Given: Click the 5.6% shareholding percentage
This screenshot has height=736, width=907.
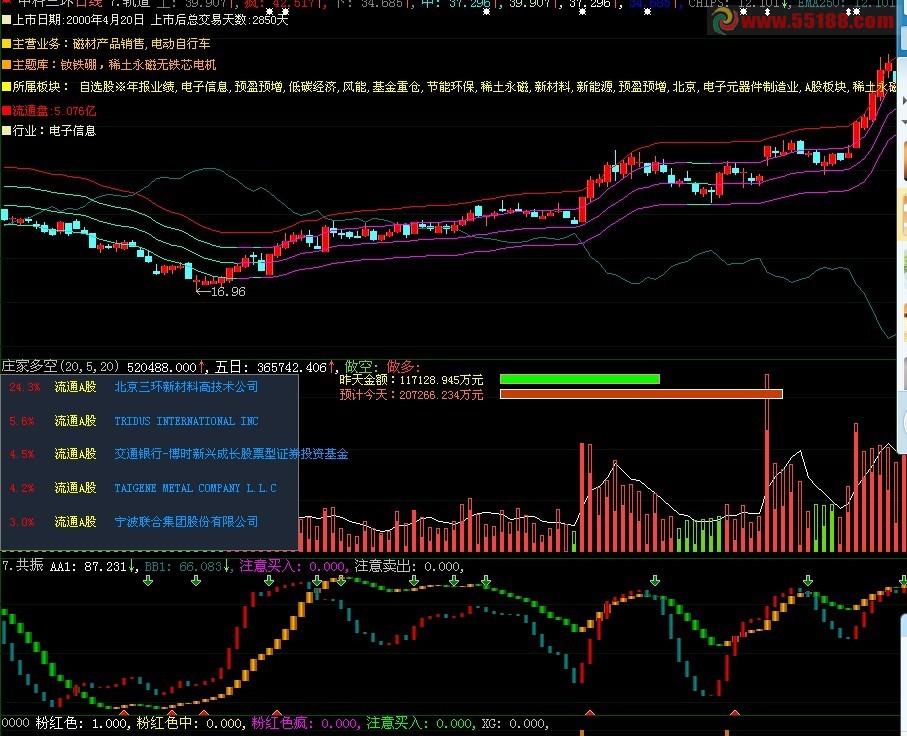Looking at the screenshot, I should (21, 421).
